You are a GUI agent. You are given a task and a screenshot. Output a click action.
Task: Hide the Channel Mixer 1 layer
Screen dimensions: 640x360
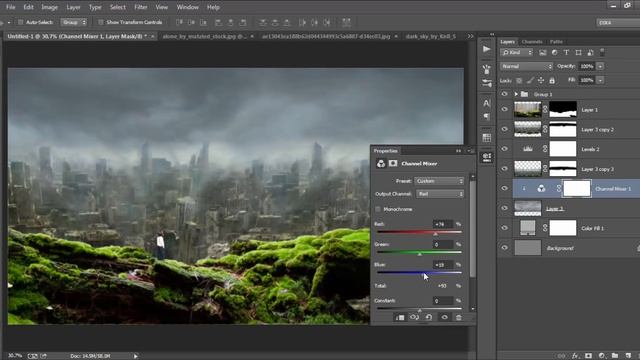click(x=505, y=188)
